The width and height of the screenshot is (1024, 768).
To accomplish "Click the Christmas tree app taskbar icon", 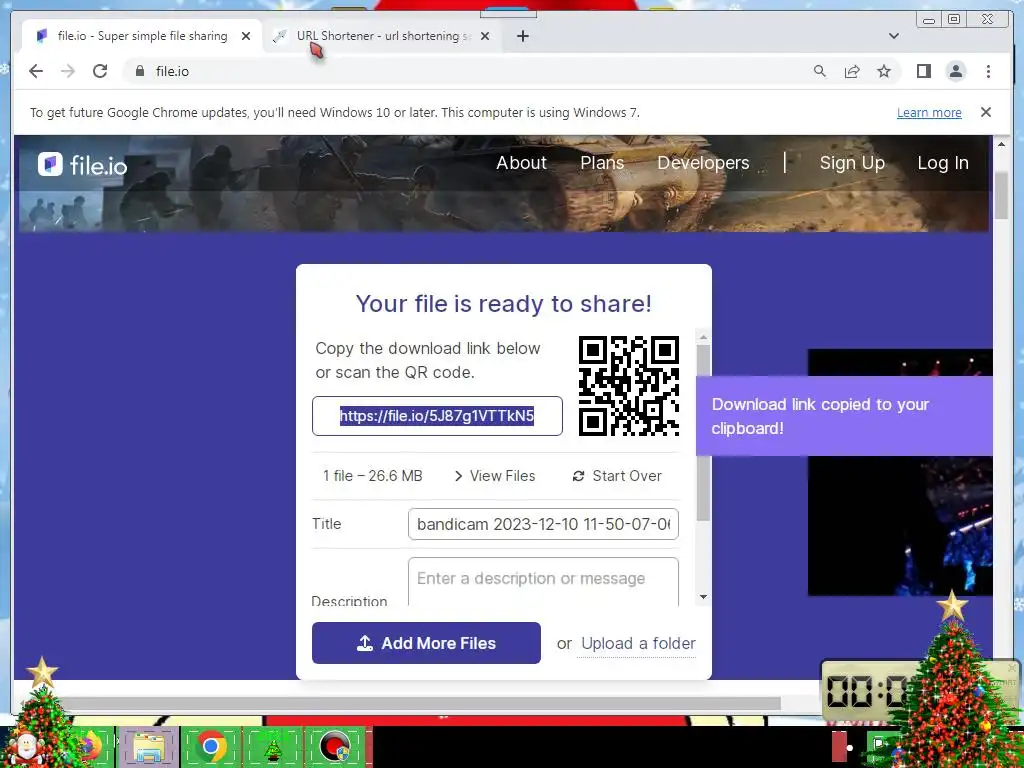I will 273,747.
